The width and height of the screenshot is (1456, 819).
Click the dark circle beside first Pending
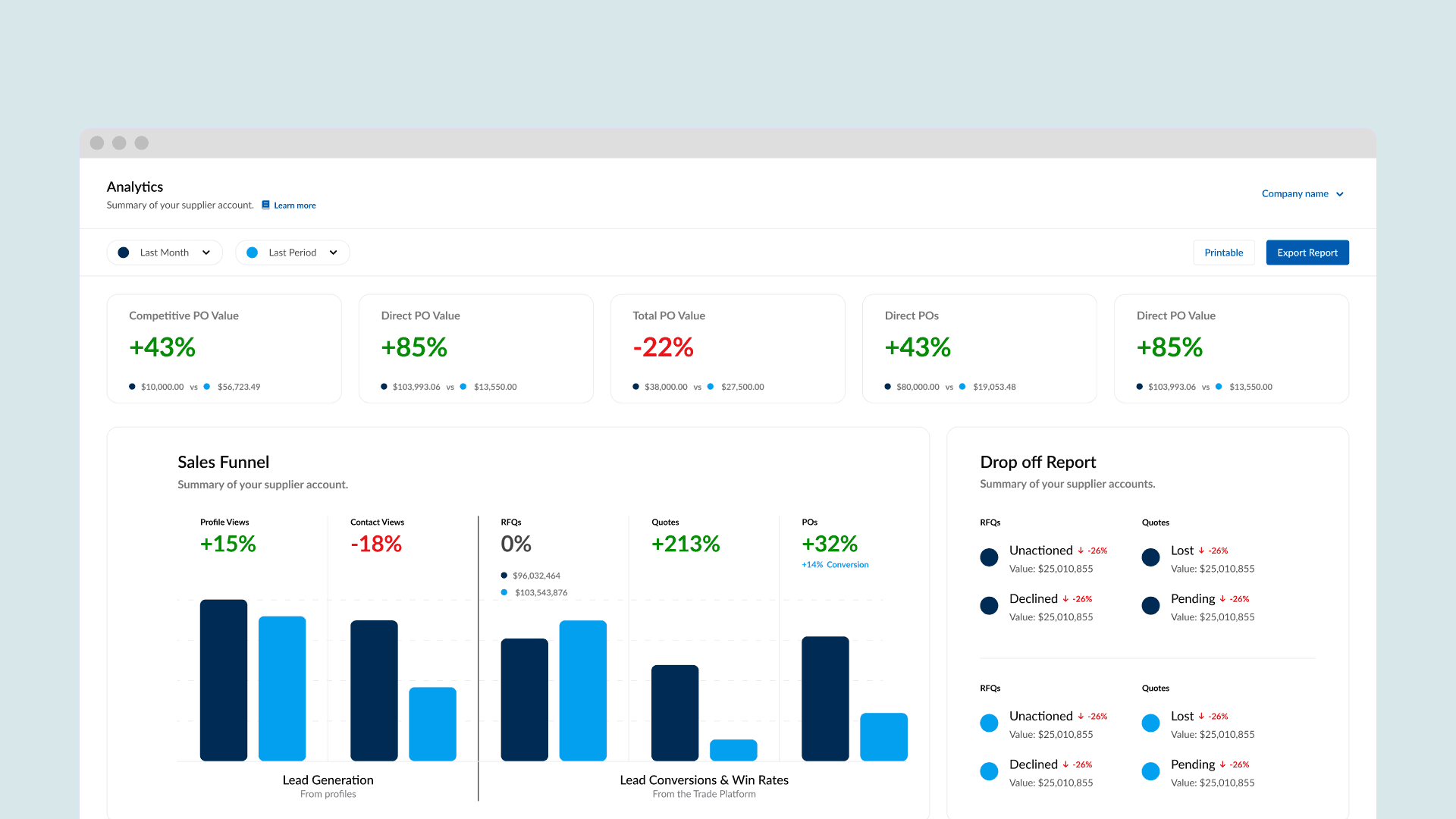pos(1150,606)
